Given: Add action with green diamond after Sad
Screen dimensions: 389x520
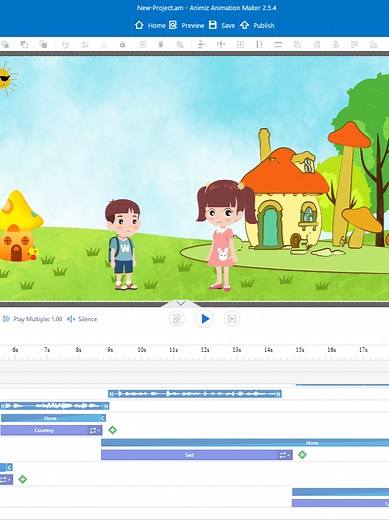Looking at the screenshot, I should (x=302, y=455).
